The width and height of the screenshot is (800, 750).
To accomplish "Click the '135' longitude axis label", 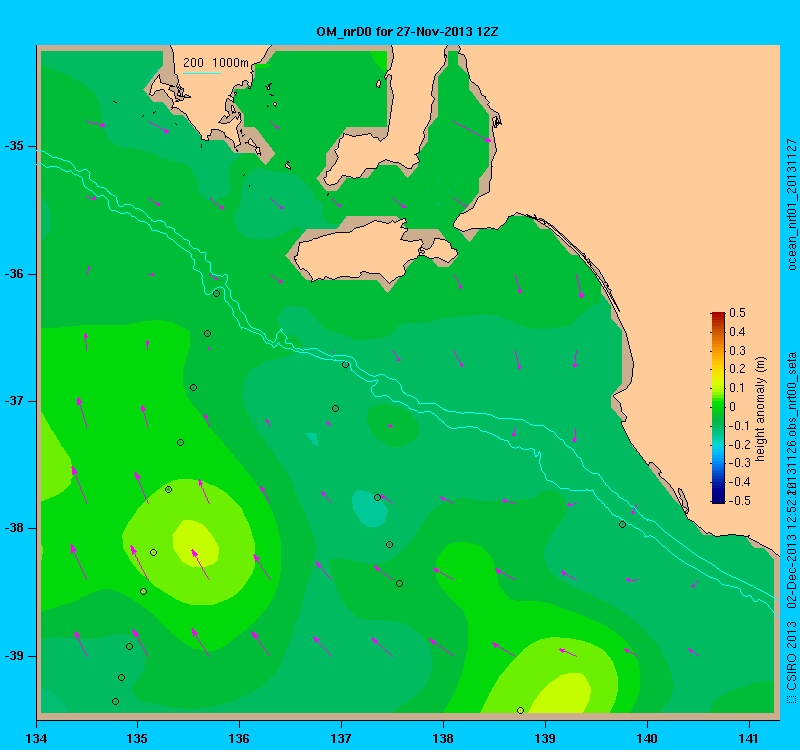I will pyautogui.click(x=137, y=738).
